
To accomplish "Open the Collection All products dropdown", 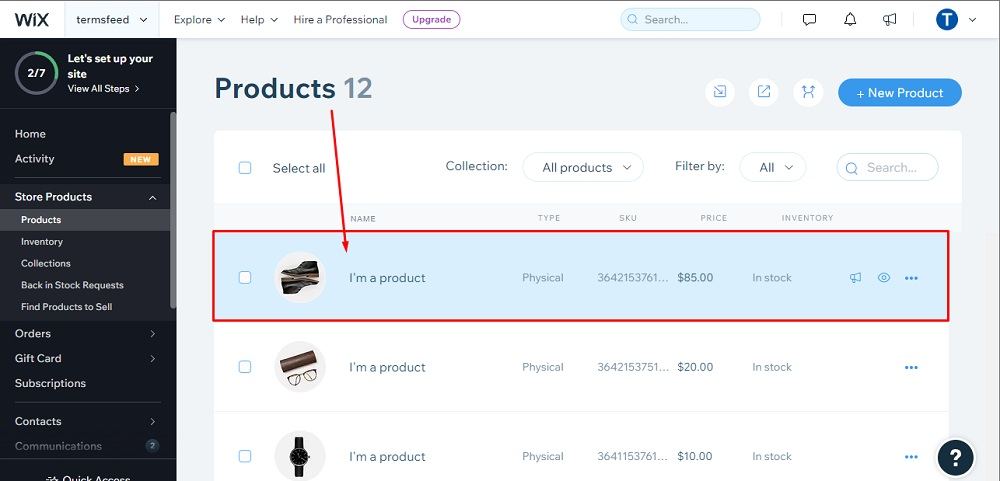I will tap(583, 167).
